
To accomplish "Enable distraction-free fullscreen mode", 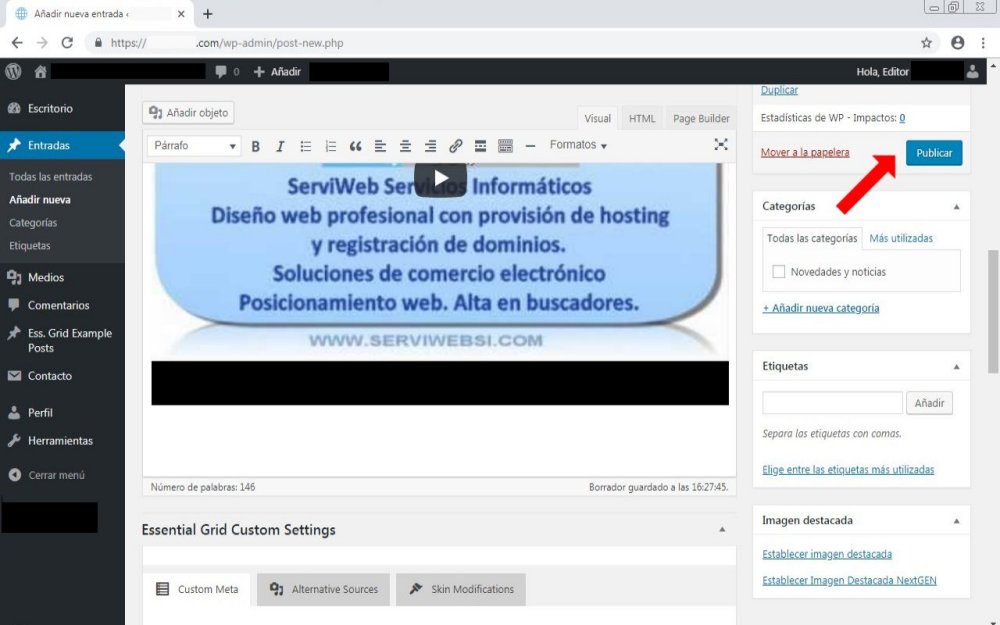I will tap(720, 145).
